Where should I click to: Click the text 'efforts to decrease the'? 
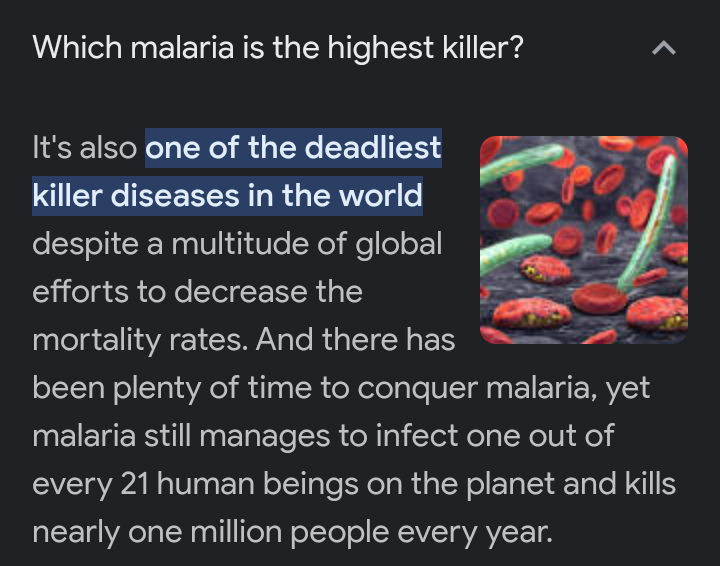point(197,291)
